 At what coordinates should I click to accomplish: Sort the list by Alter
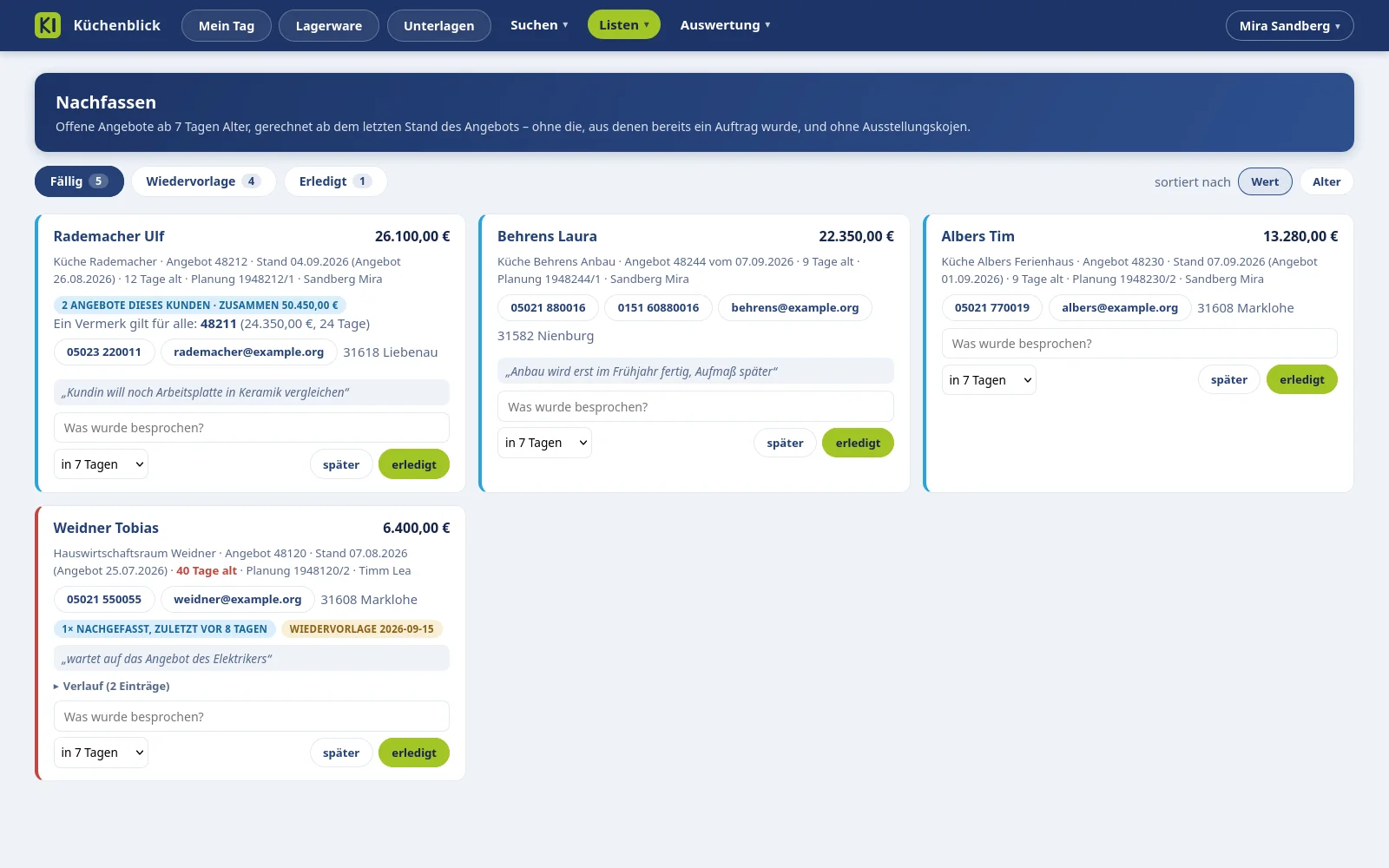click(x=1326, y=181)
